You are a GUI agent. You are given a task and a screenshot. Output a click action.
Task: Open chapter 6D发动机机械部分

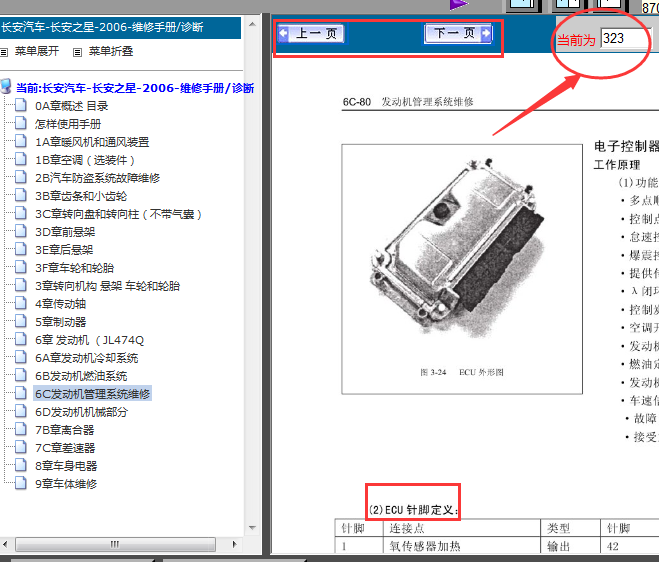pyautogui.click(x=82, y=412)
